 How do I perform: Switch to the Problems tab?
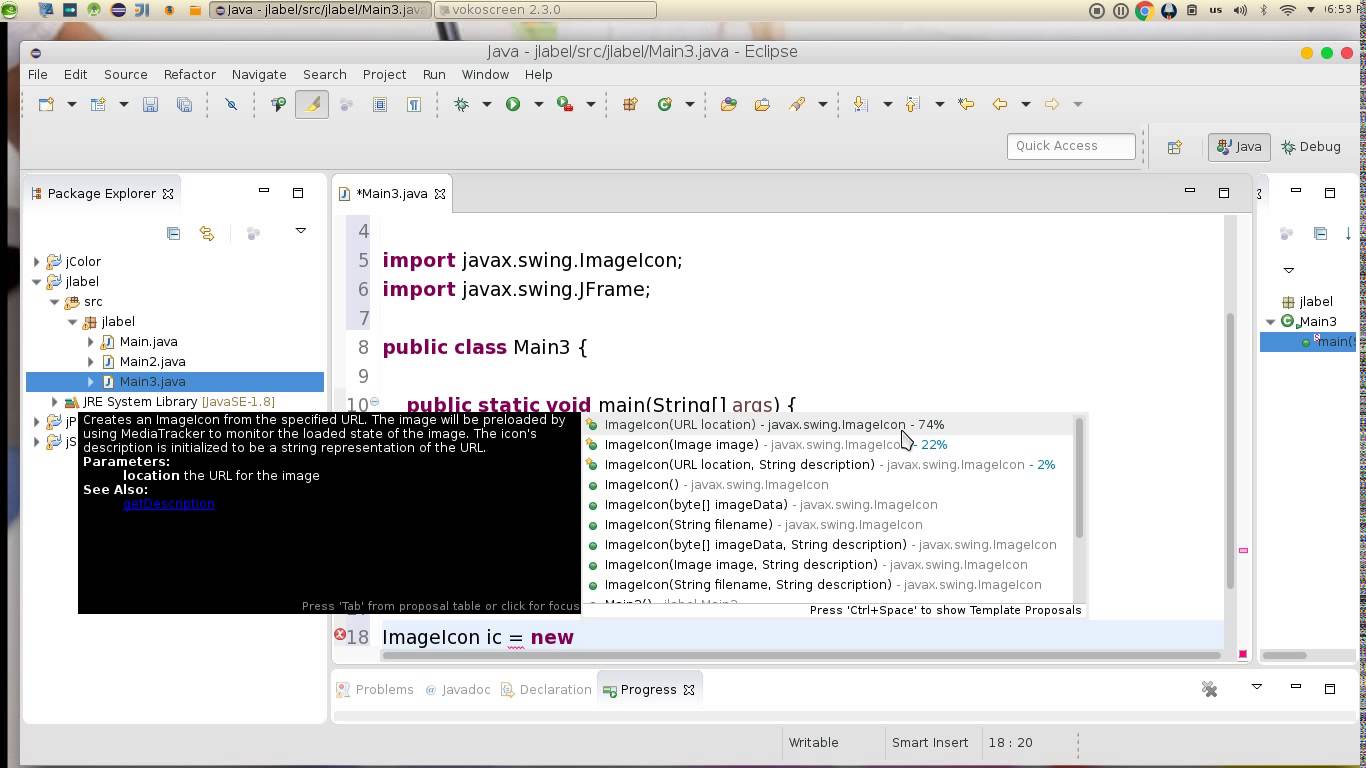coord(375,690)
